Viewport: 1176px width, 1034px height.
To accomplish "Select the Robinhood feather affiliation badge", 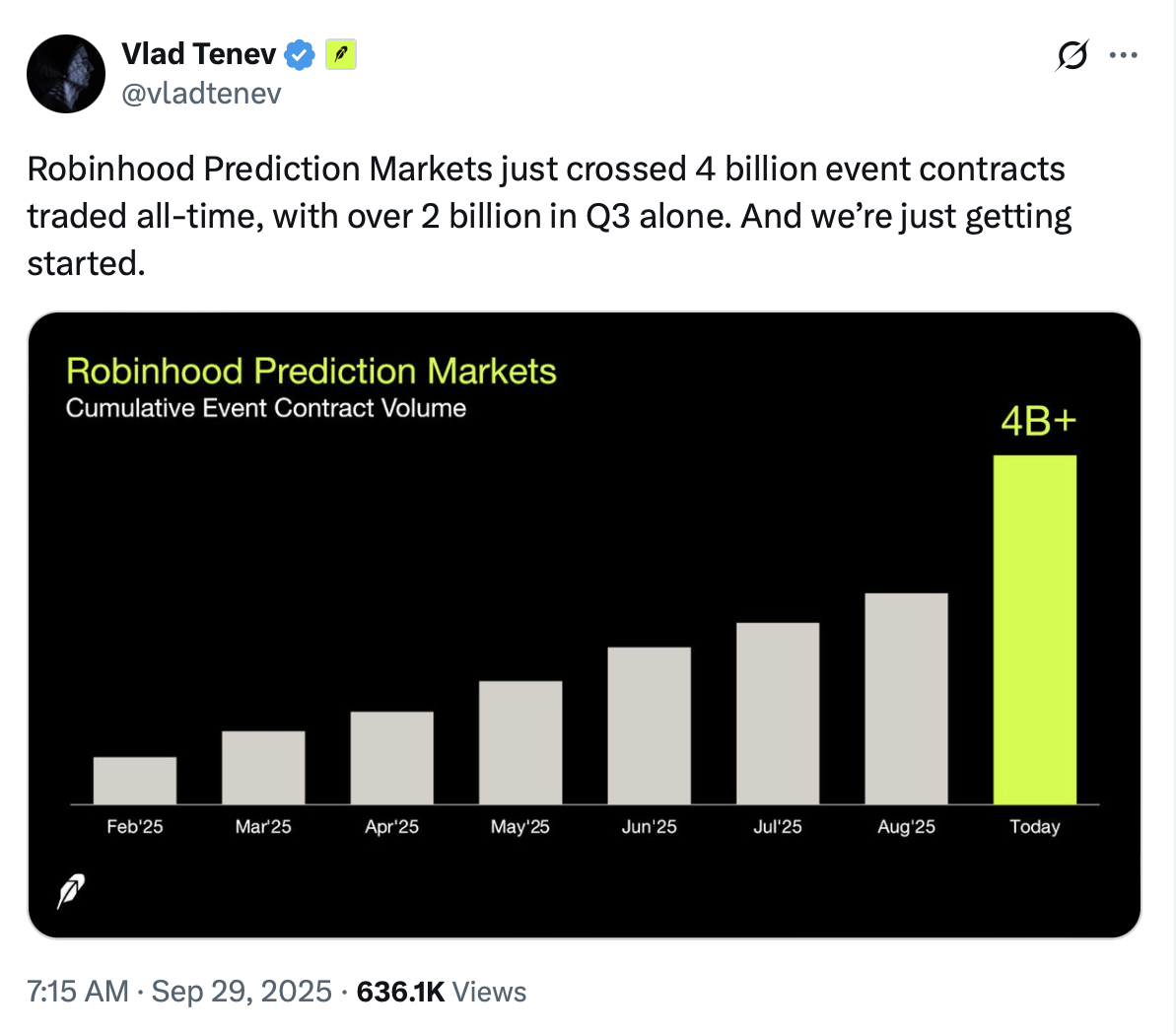I will pos(340,55).
